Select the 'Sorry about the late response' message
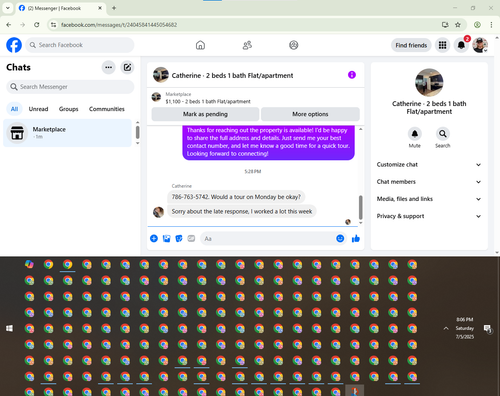This screenshot has height=396, width=500. pyautogui.click(x=242, y=211)
